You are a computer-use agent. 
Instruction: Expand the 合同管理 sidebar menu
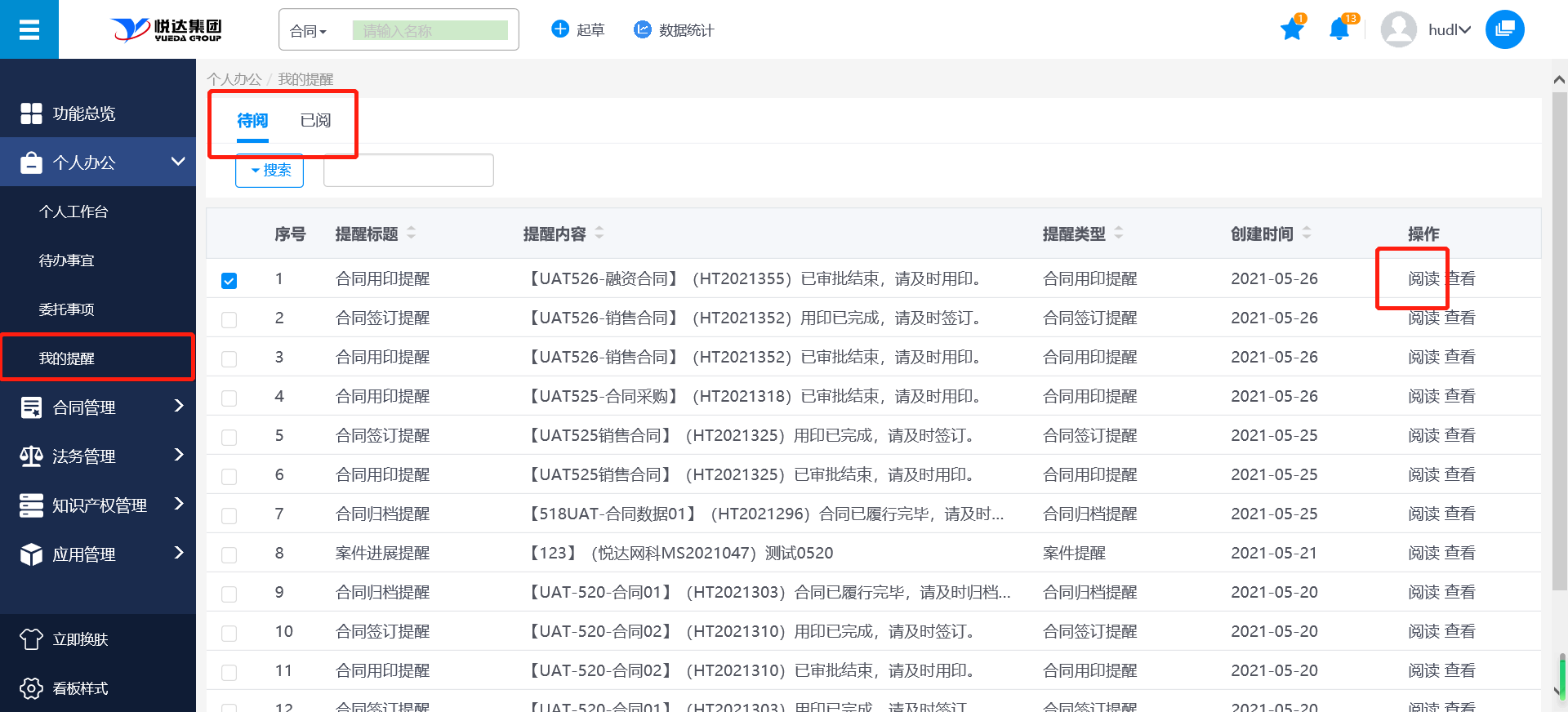tap(98, 407)
